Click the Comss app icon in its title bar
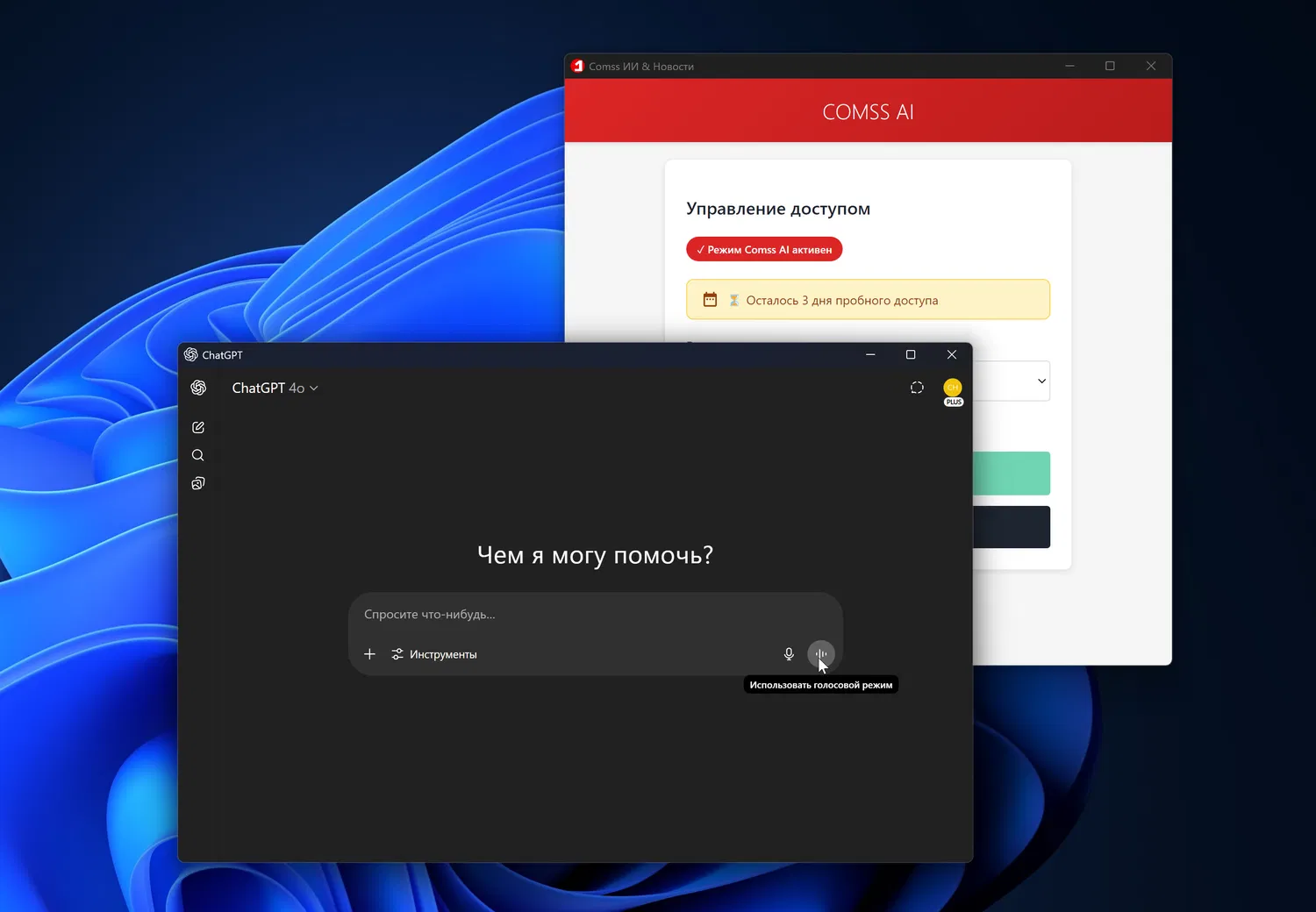 click(x=577, y=66)
